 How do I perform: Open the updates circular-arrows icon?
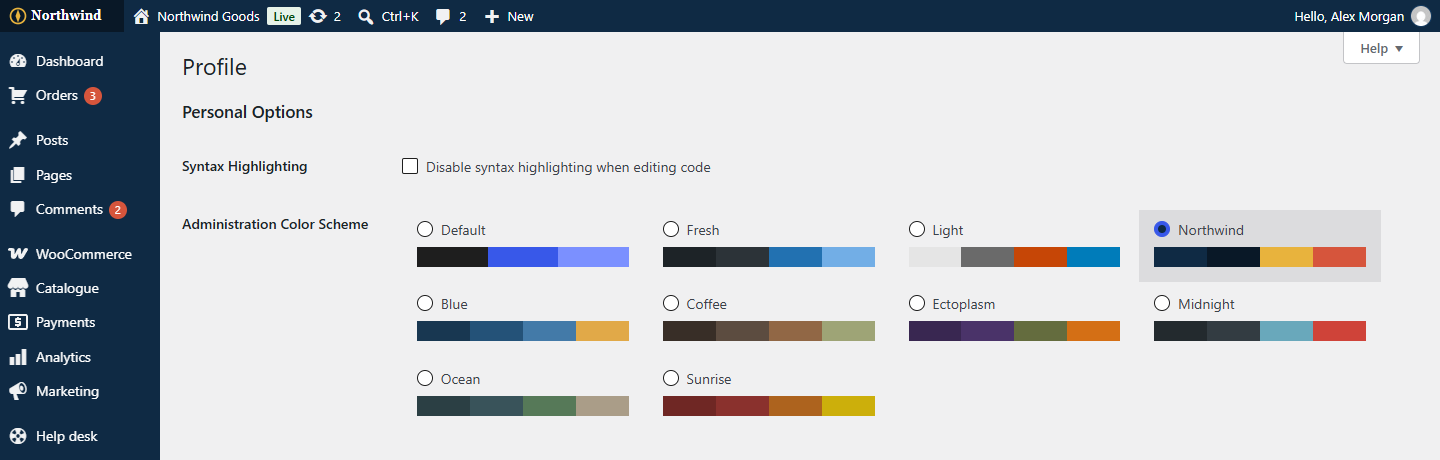318,16
